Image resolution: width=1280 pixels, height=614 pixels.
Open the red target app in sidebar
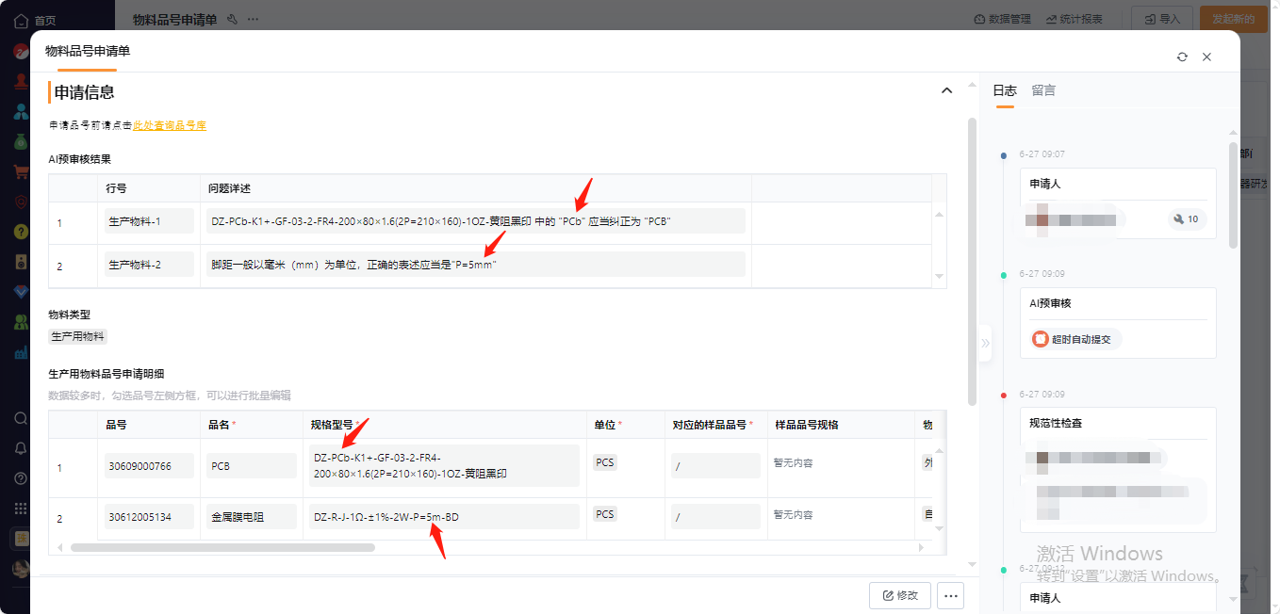pos(20,201)
